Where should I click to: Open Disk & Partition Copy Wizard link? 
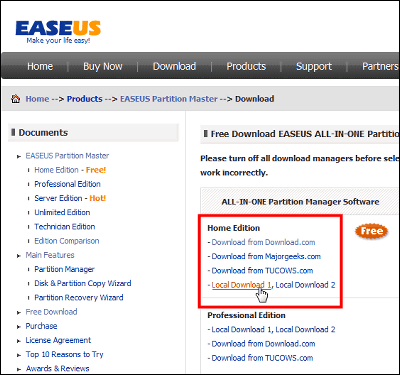coord(83,283)
